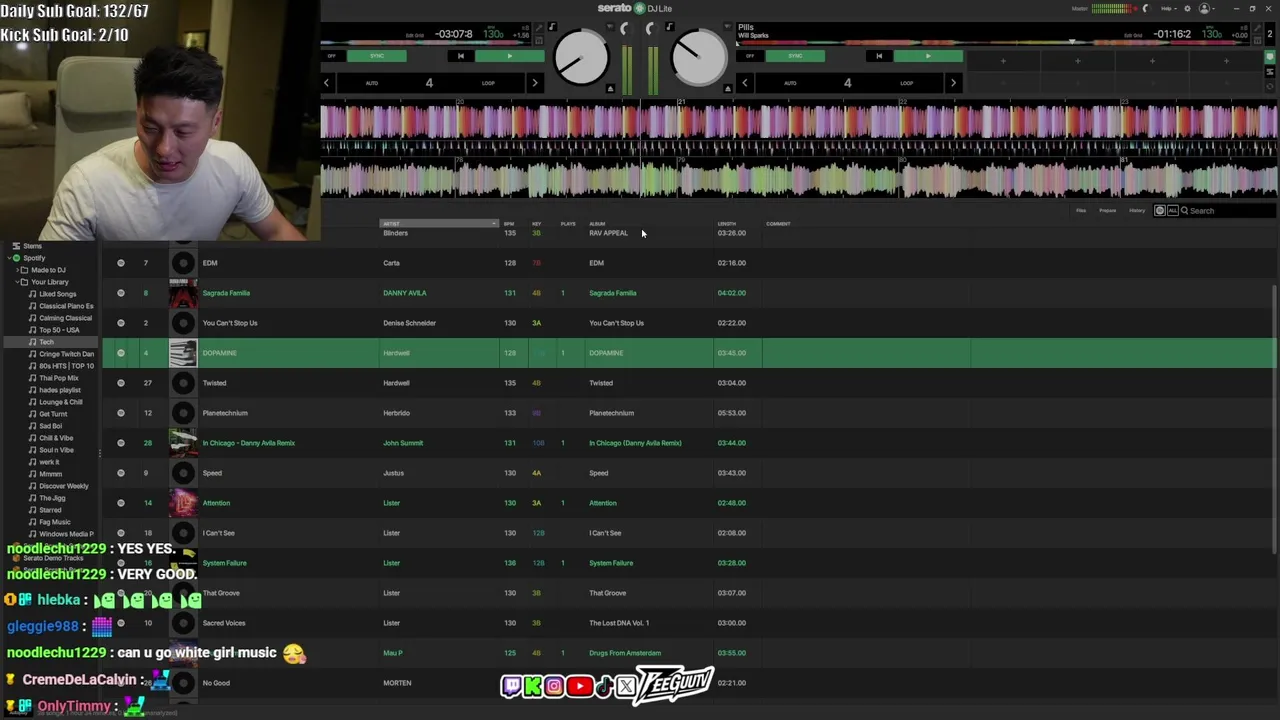Screen dimensions: 1280x720
Task: Sort library by LENGTH column header
Action: 727,224
